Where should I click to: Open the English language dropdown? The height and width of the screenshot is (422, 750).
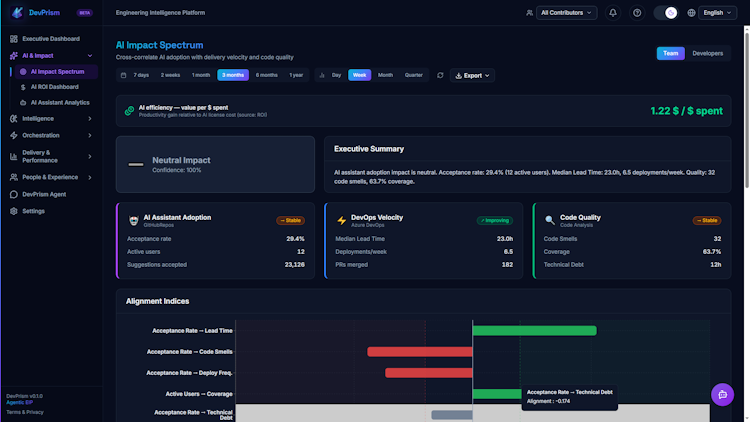[717, 13]
